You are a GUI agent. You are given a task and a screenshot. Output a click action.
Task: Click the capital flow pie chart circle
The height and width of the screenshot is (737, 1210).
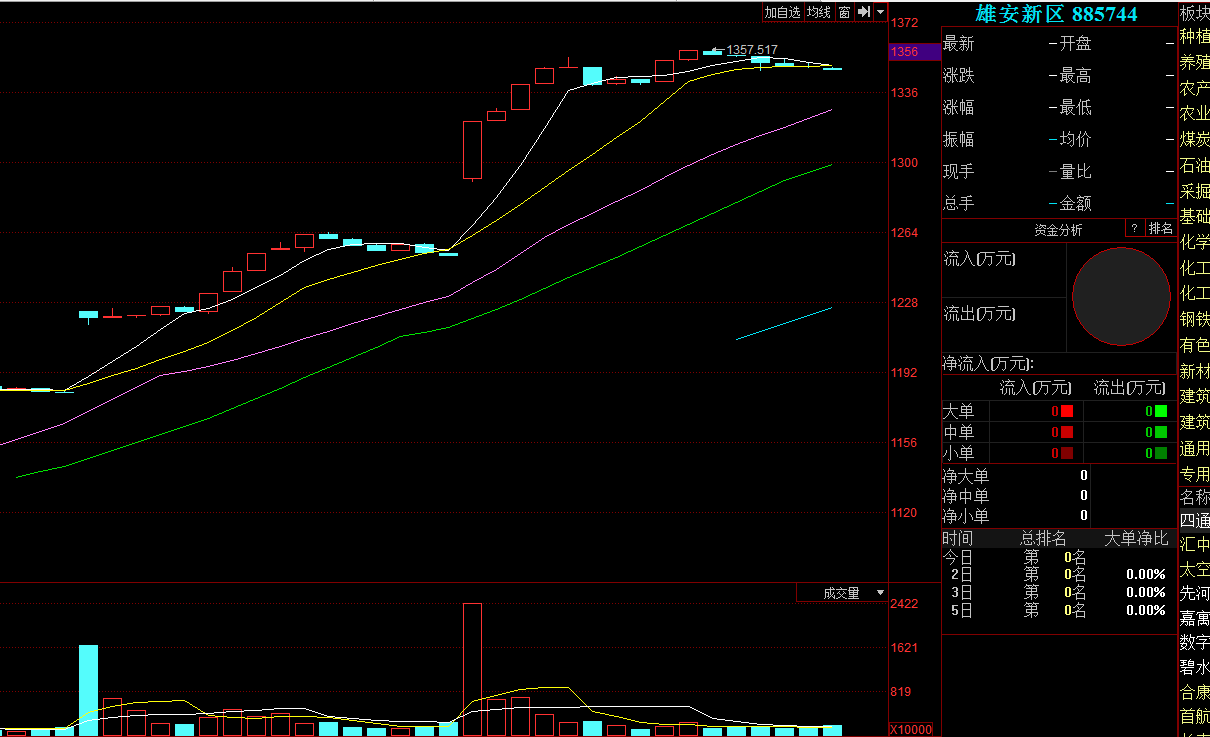click(x=1121, y=296)
